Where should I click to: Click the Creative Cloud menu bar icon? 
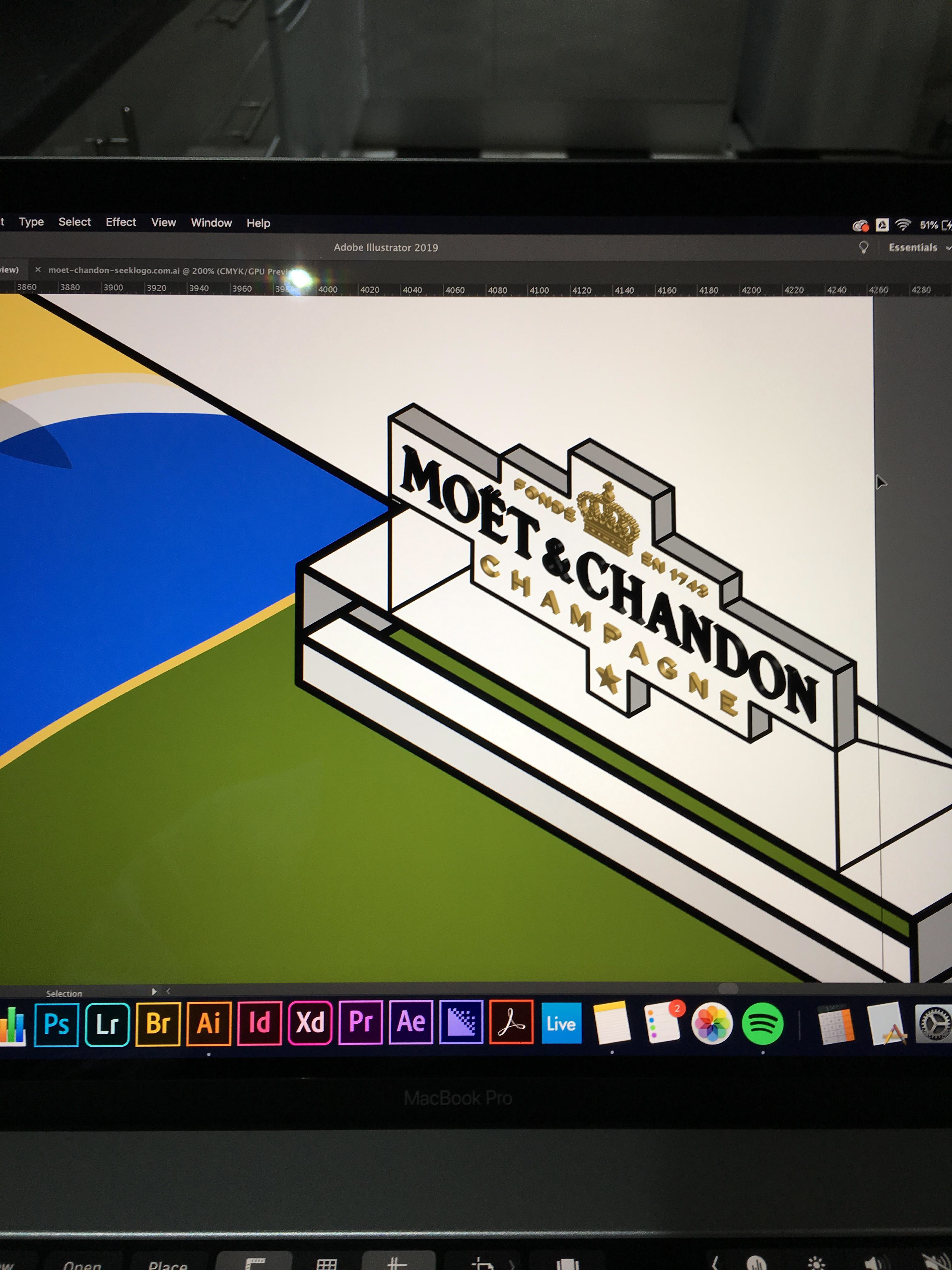click(x=860, y=226)
